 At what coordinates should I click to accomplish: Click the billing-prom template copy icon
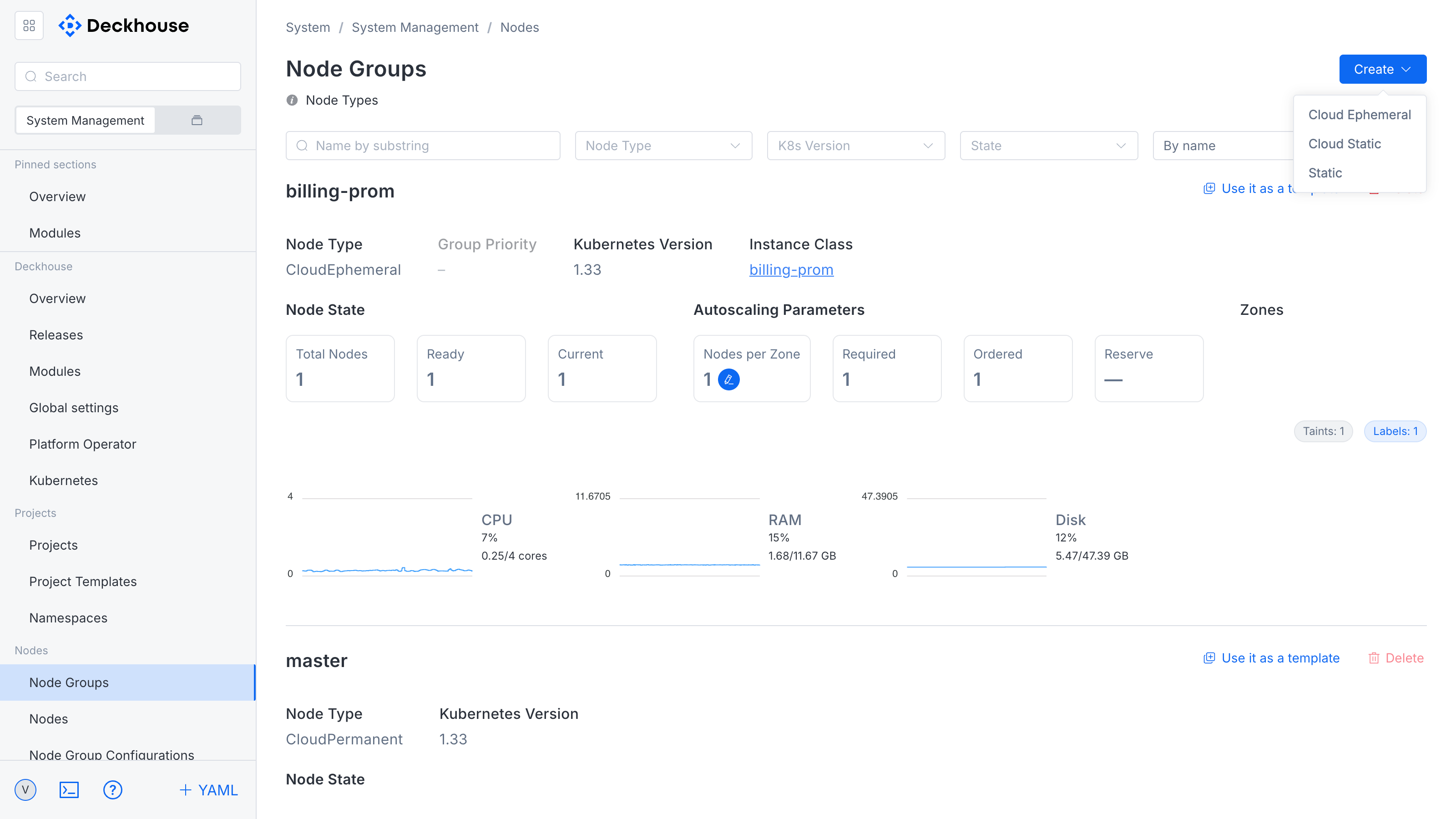[x=1209, y=188]
